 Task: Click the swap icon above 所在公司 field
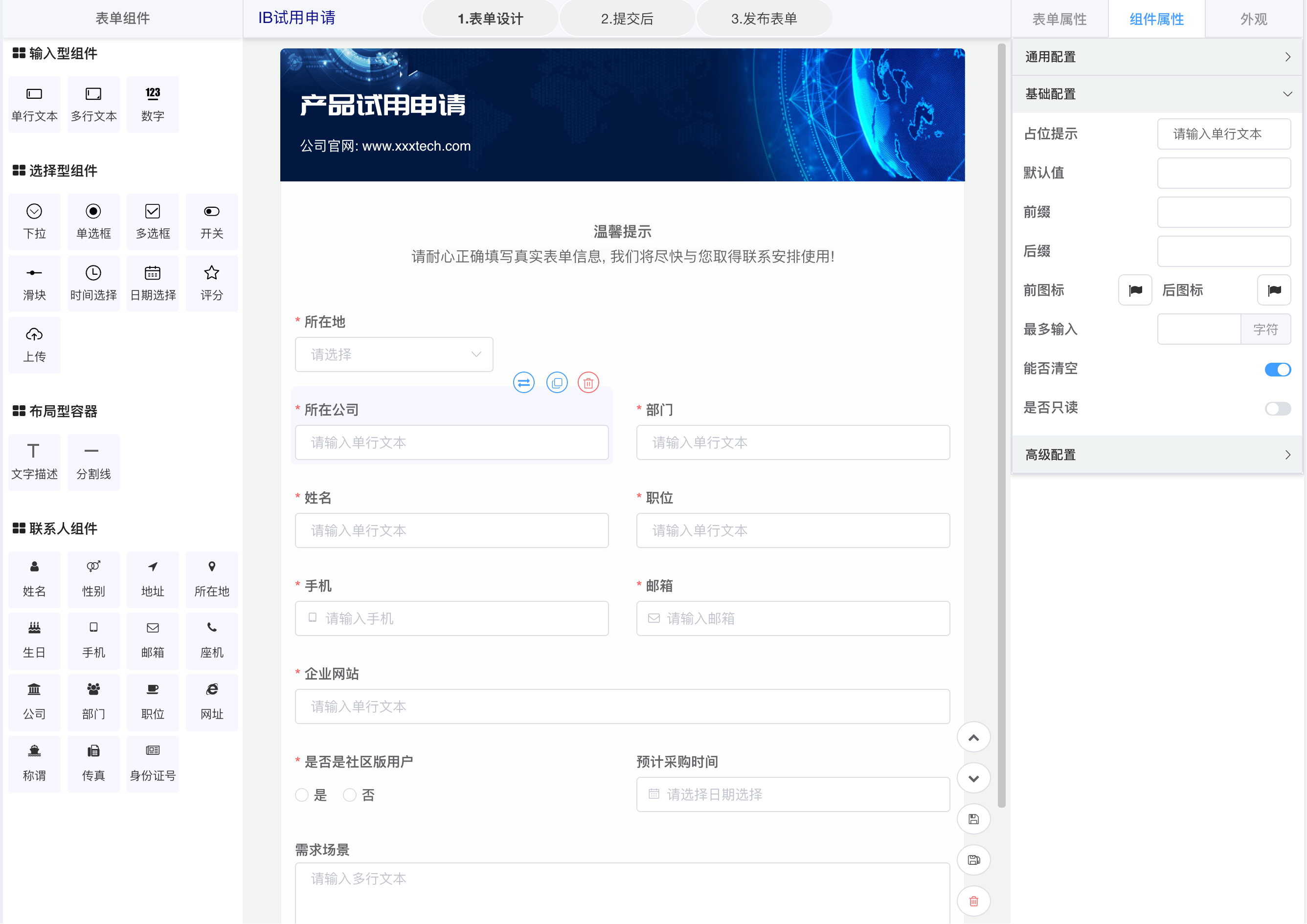click(x=523, y=382)
